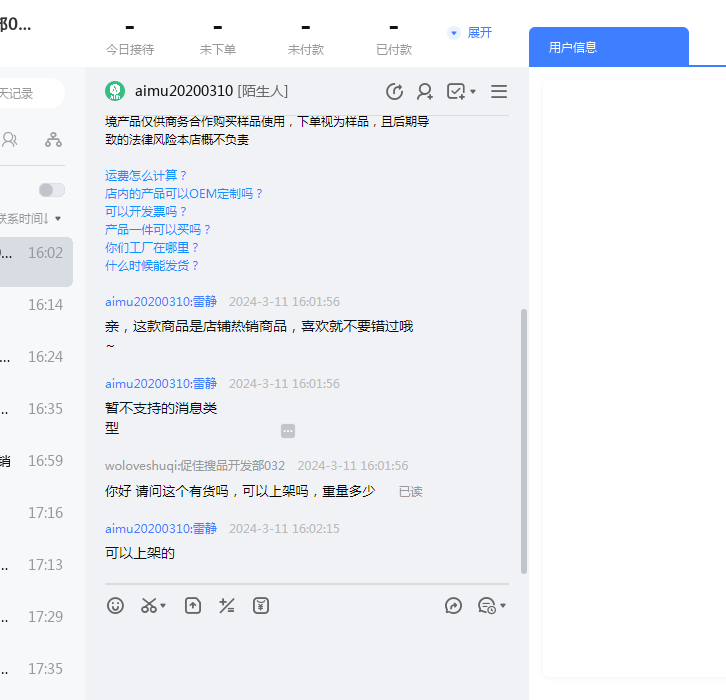Click the 可以开发票吗？ link
Image resolution: width=726 pixels, height=700 pixels.
[147, 211]
